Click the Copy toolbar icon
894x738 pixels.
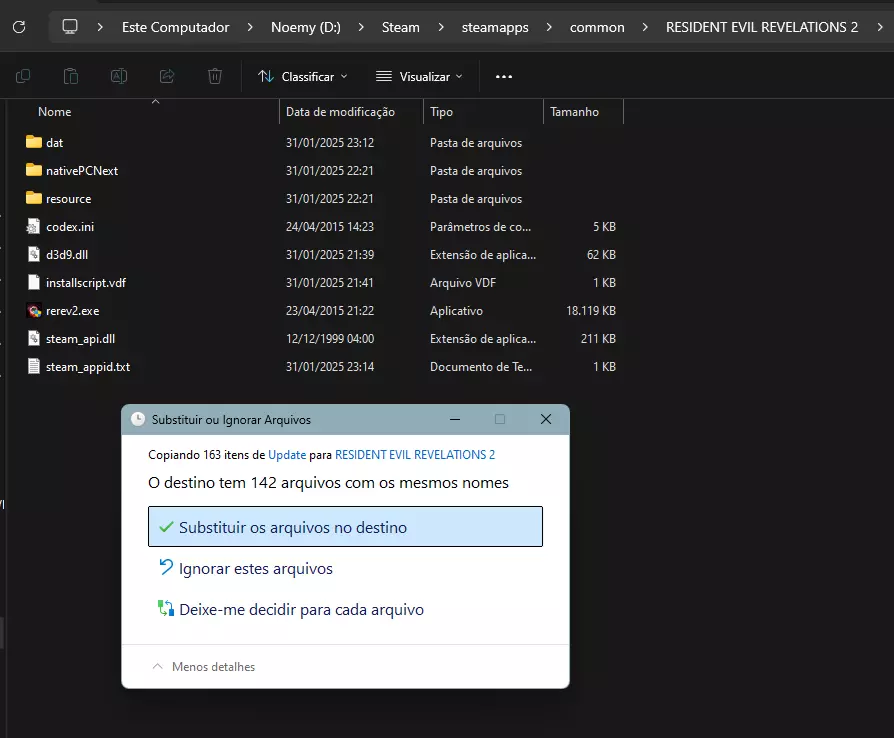point(23,76)
